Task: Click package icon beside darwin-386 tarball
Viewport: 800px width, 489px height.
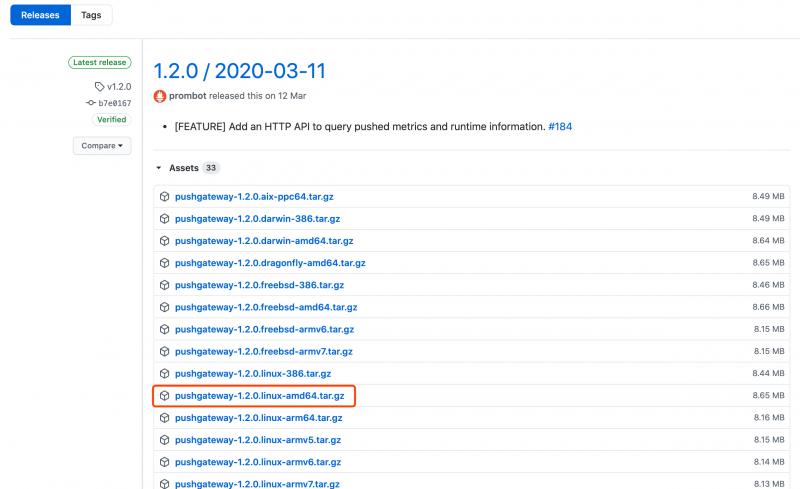Action: 164,218
